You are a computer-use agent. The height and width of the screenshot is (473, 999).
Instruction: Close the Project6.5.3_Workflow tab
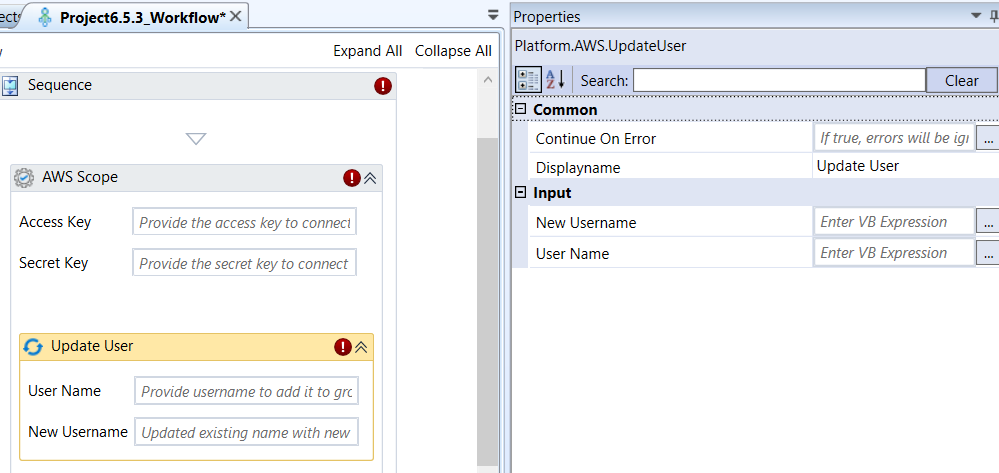pos(235,17)
